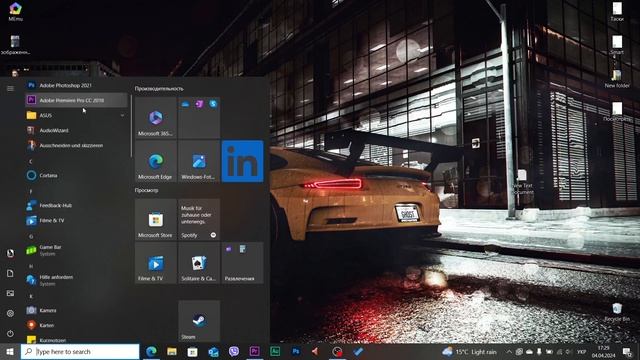640x360 pixels.
Task: Open the Solitaire & Casual Games tile
Action: pyautogui.click(x=199, y=263)
